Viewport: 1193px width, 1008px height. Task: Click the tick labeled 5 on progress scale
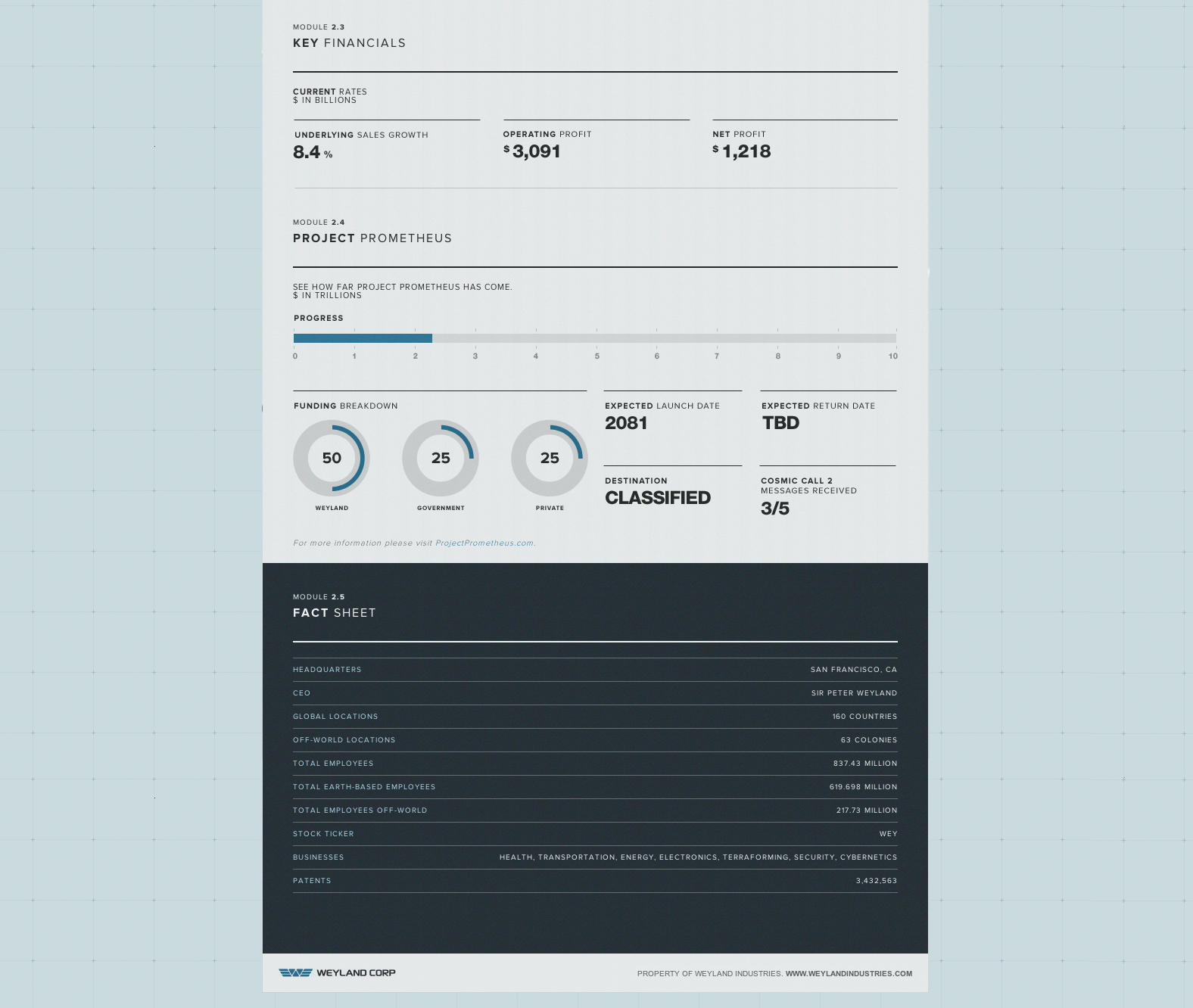[x=596, y=356]
